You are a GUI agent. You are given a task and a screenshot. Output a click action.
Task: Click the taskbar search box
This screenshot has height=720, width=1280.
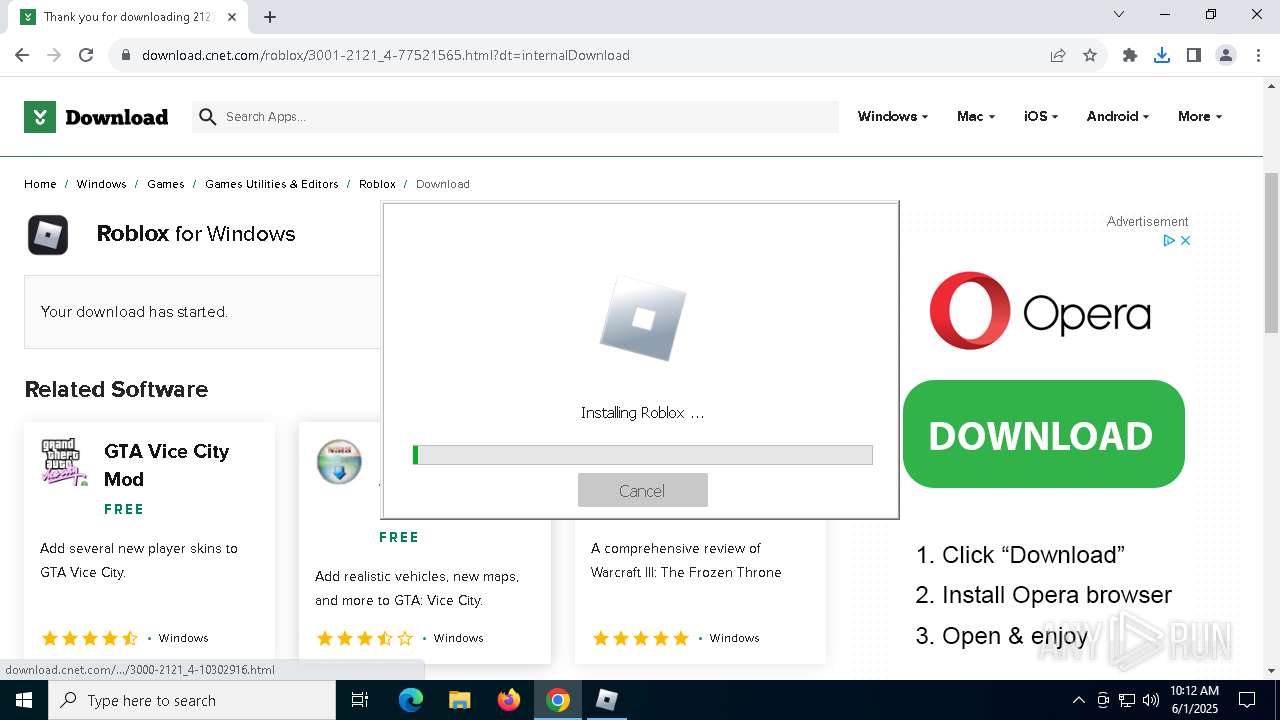pyautogui.click(x=192, y=700)
